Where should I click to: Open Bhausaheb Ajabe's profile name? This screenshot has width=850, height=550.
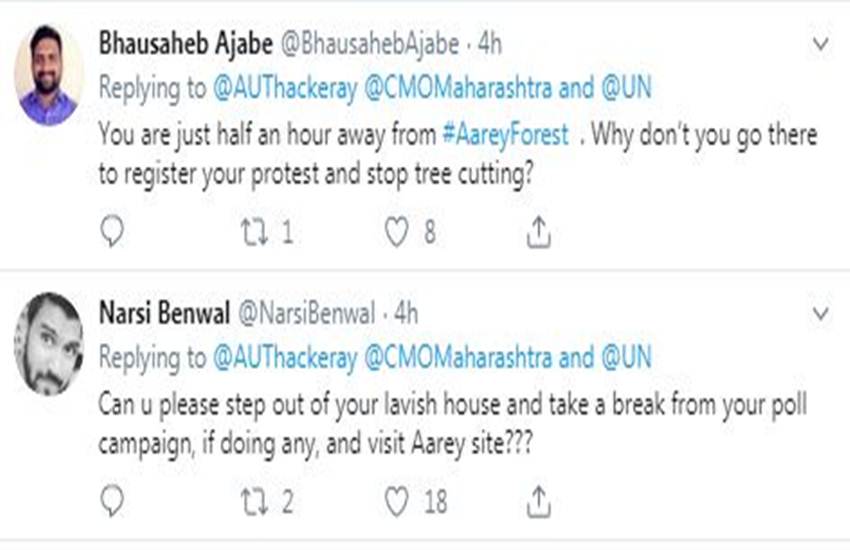[x=164, y=44]
